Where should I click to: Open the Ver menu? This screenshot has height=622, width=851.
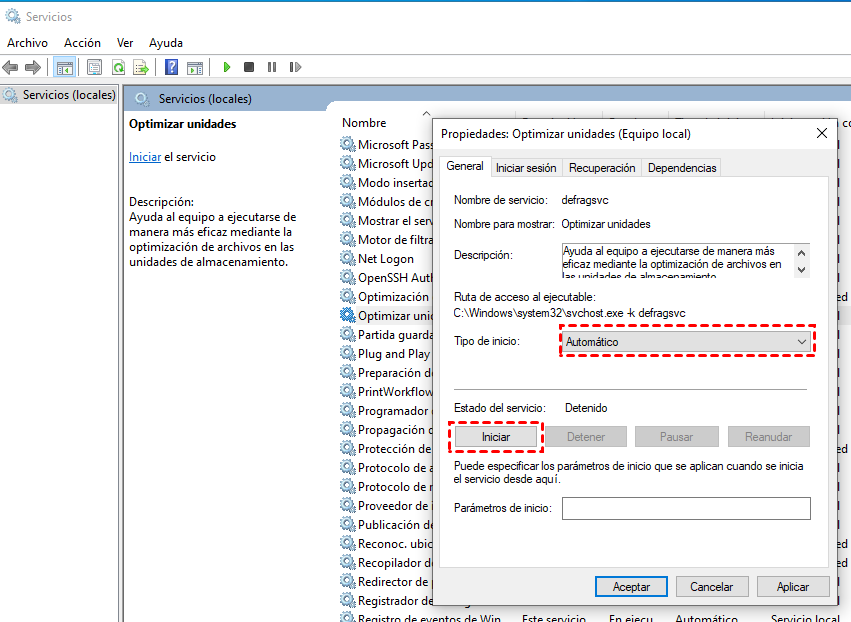tap(124, 42)
